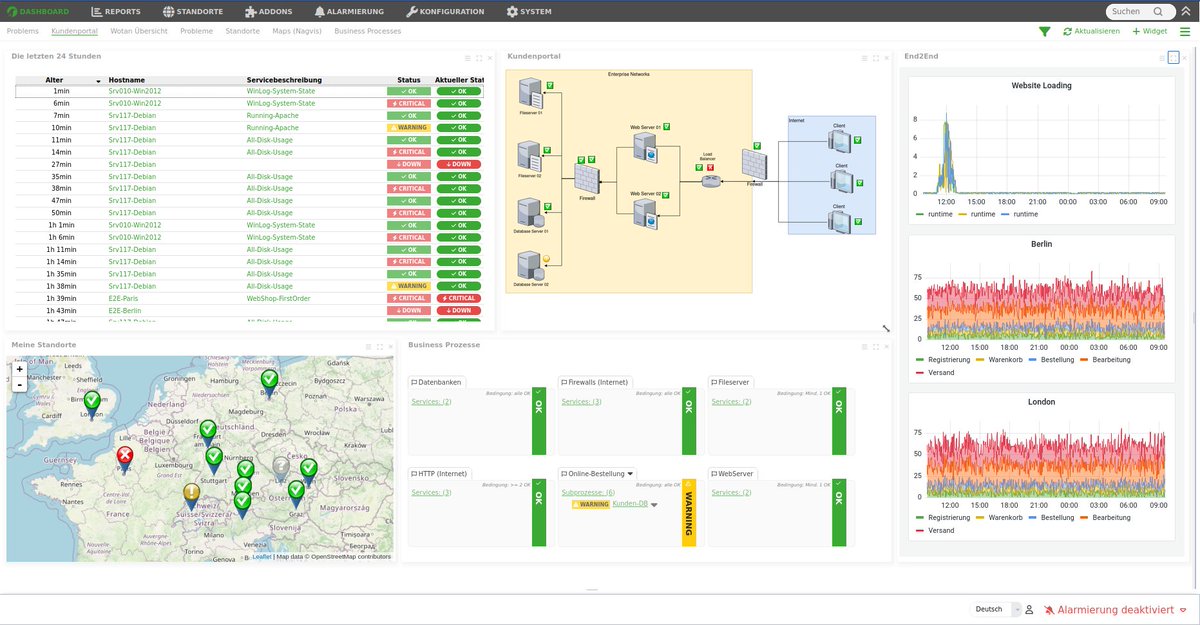
Task: Select the Berlin location marker
Action: [269, 382]
